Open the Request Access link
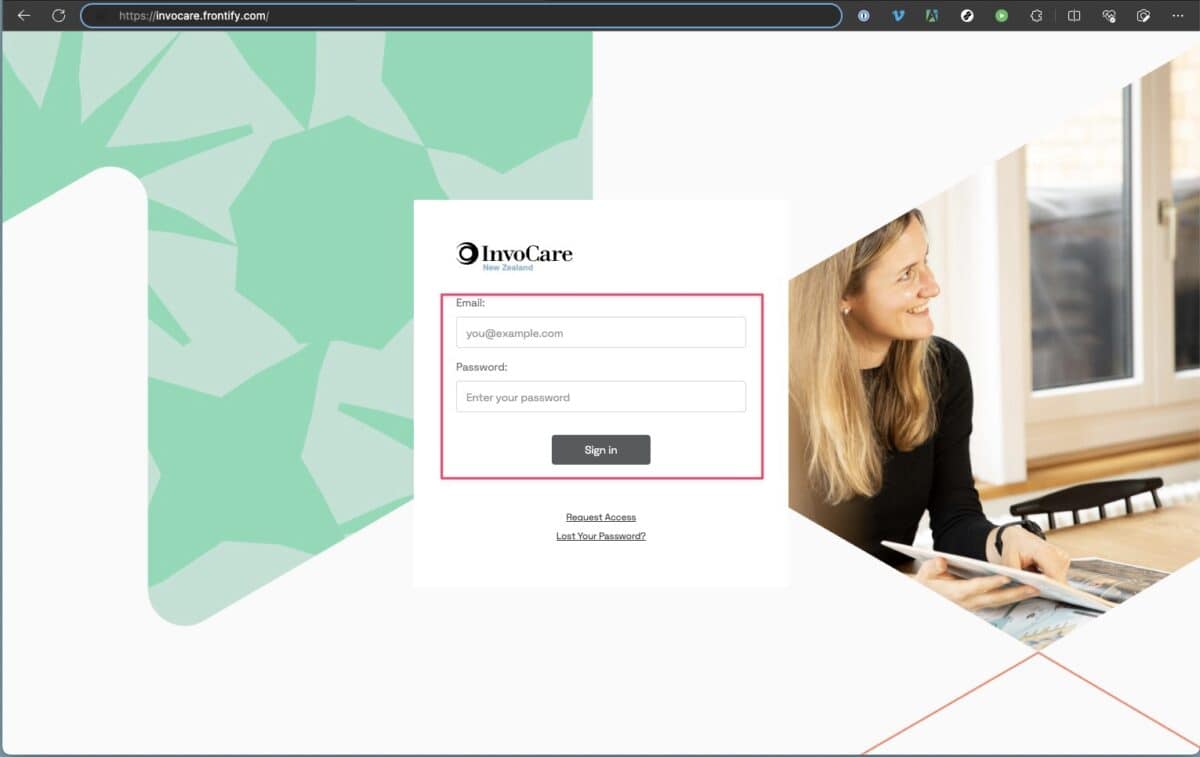The image size is (1200, 757). (x=600, y=517)
